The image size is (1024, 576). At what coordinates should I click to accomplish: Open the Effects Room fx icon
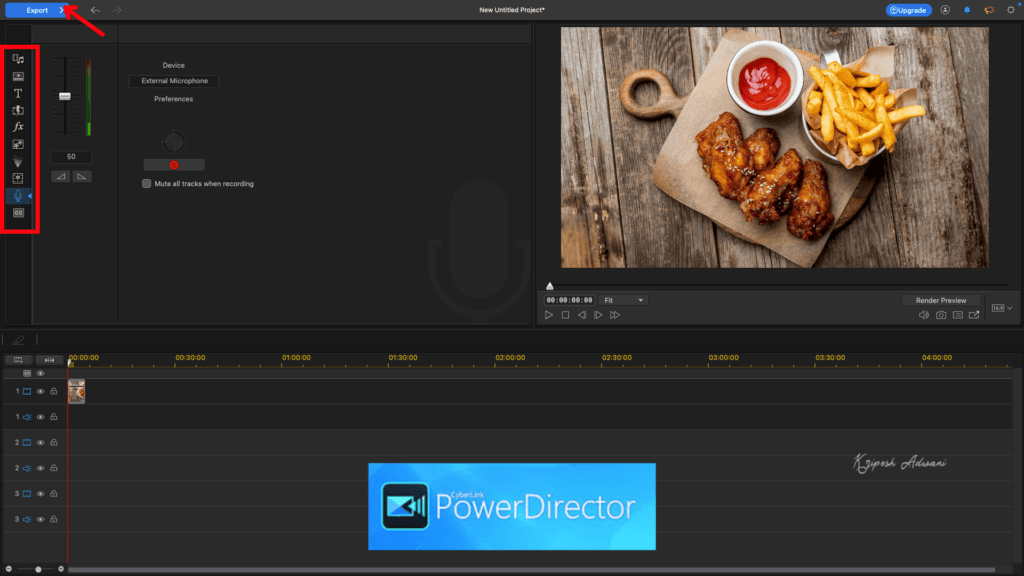tap(18, 127)
